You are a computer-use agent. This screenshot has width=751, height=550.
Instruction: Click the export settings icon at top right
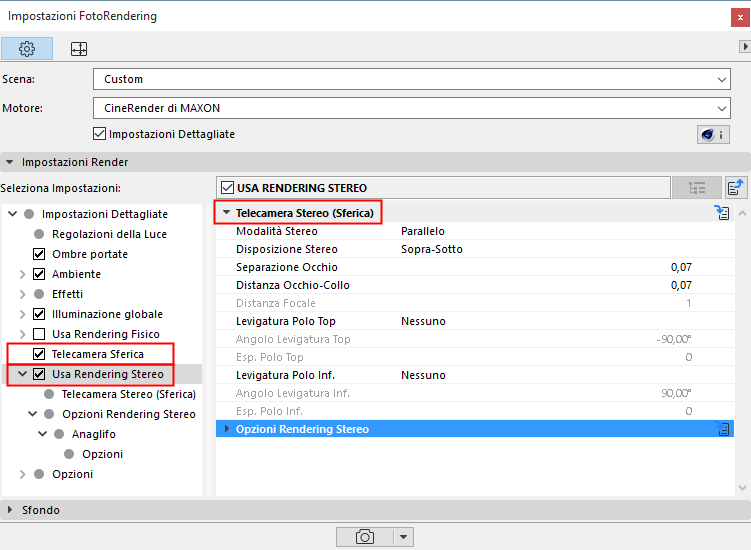click(x=735, y=187)
